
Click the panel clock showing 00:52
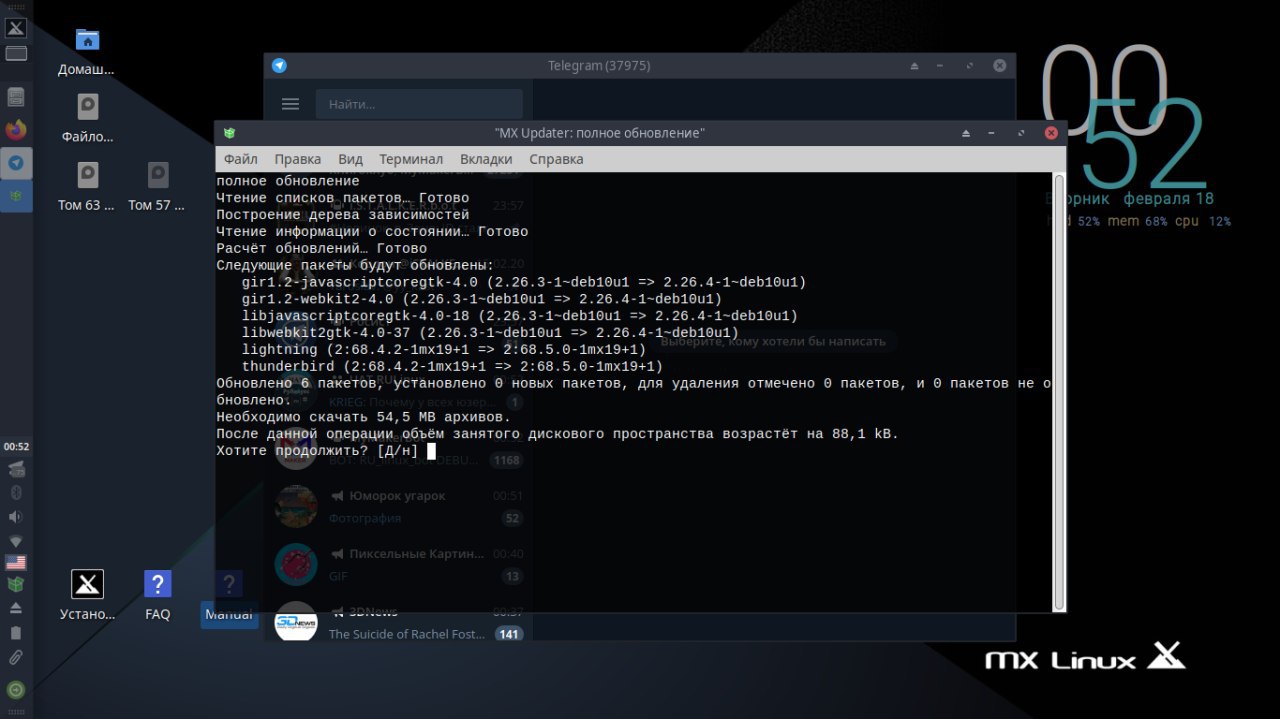point(16,447)
